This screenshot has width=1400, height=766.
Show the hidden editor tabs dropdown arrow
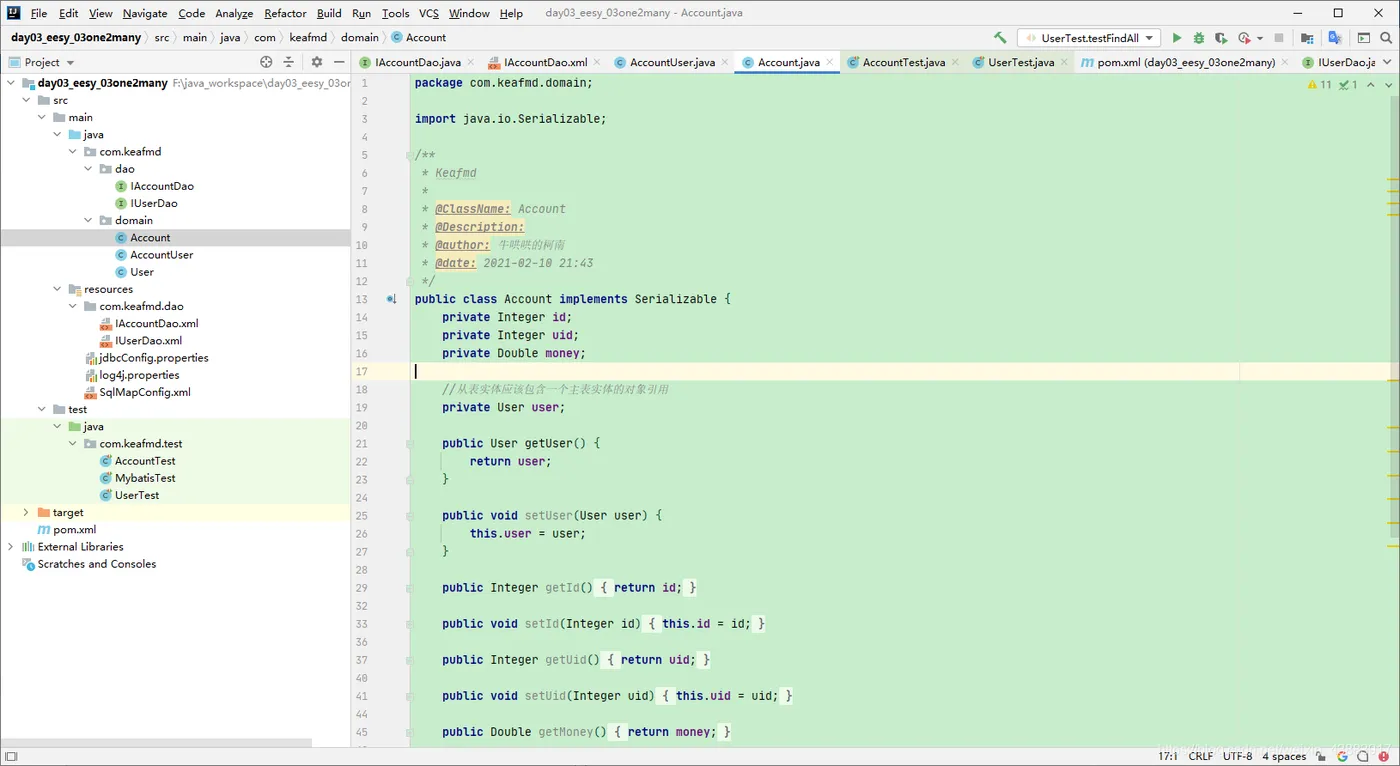point(1388,62)
